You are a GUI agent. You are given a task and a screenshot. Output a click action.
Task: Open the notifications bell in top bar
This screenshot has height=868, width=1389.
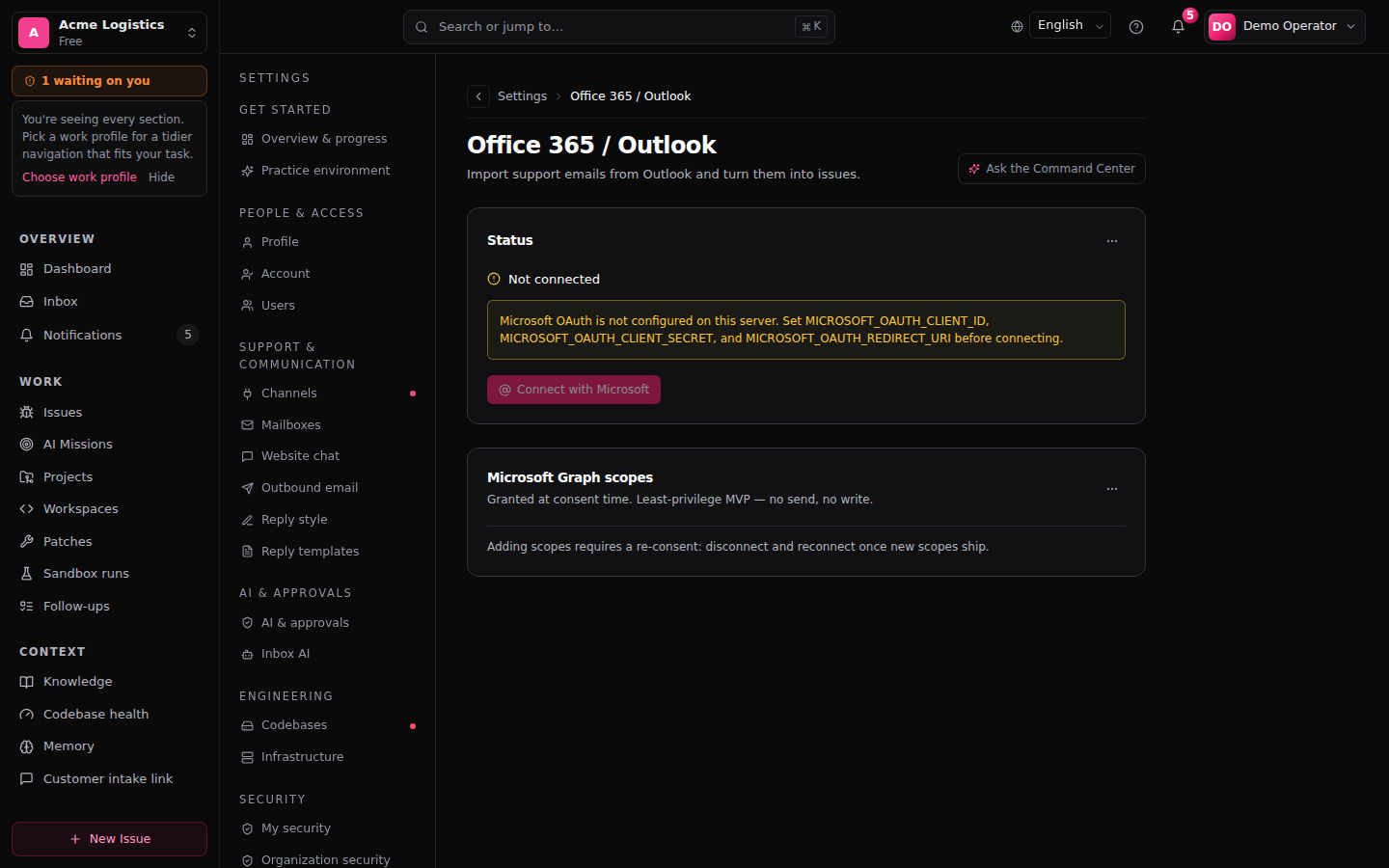coord(1178,27)
